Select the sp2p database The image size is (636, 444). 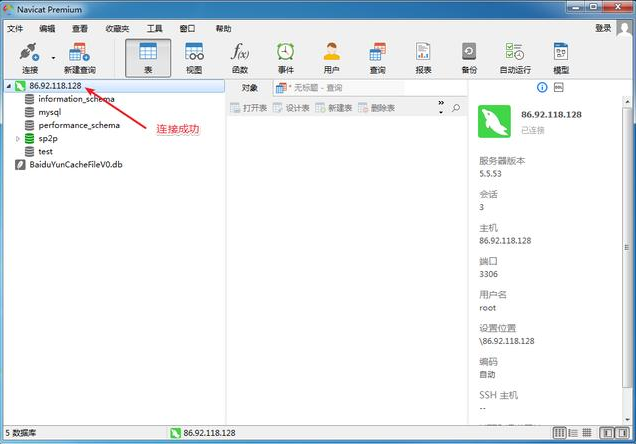coord(48,139)
